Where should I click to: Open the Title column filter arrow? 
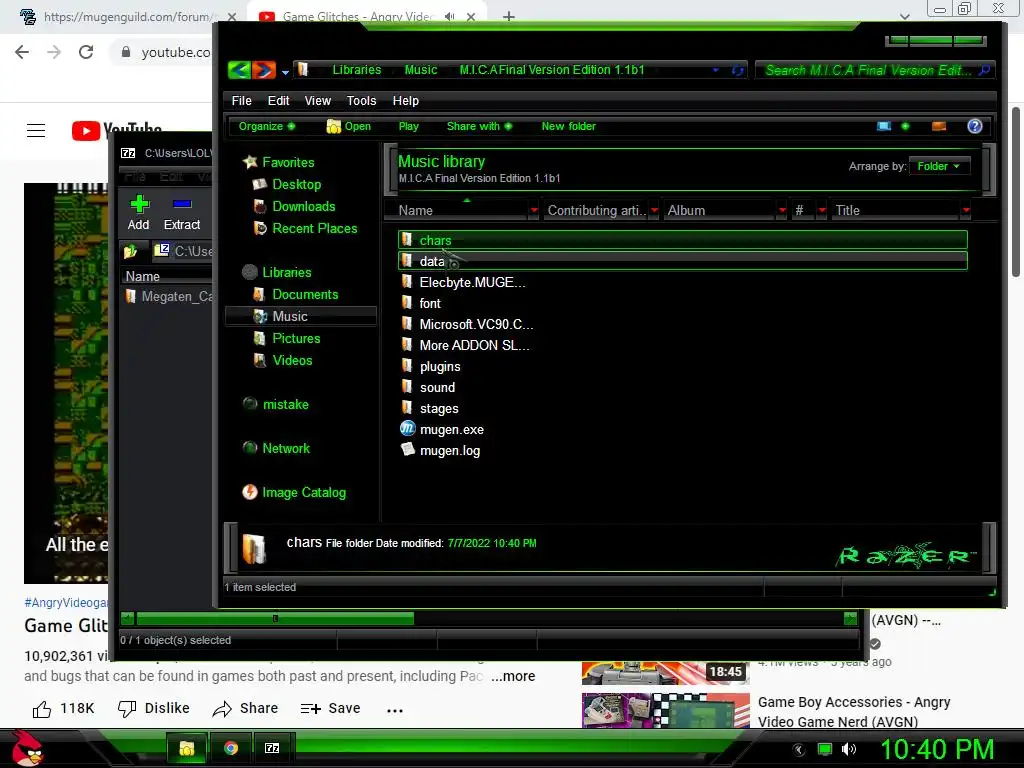pyautogui.click(x=965, y=210)
